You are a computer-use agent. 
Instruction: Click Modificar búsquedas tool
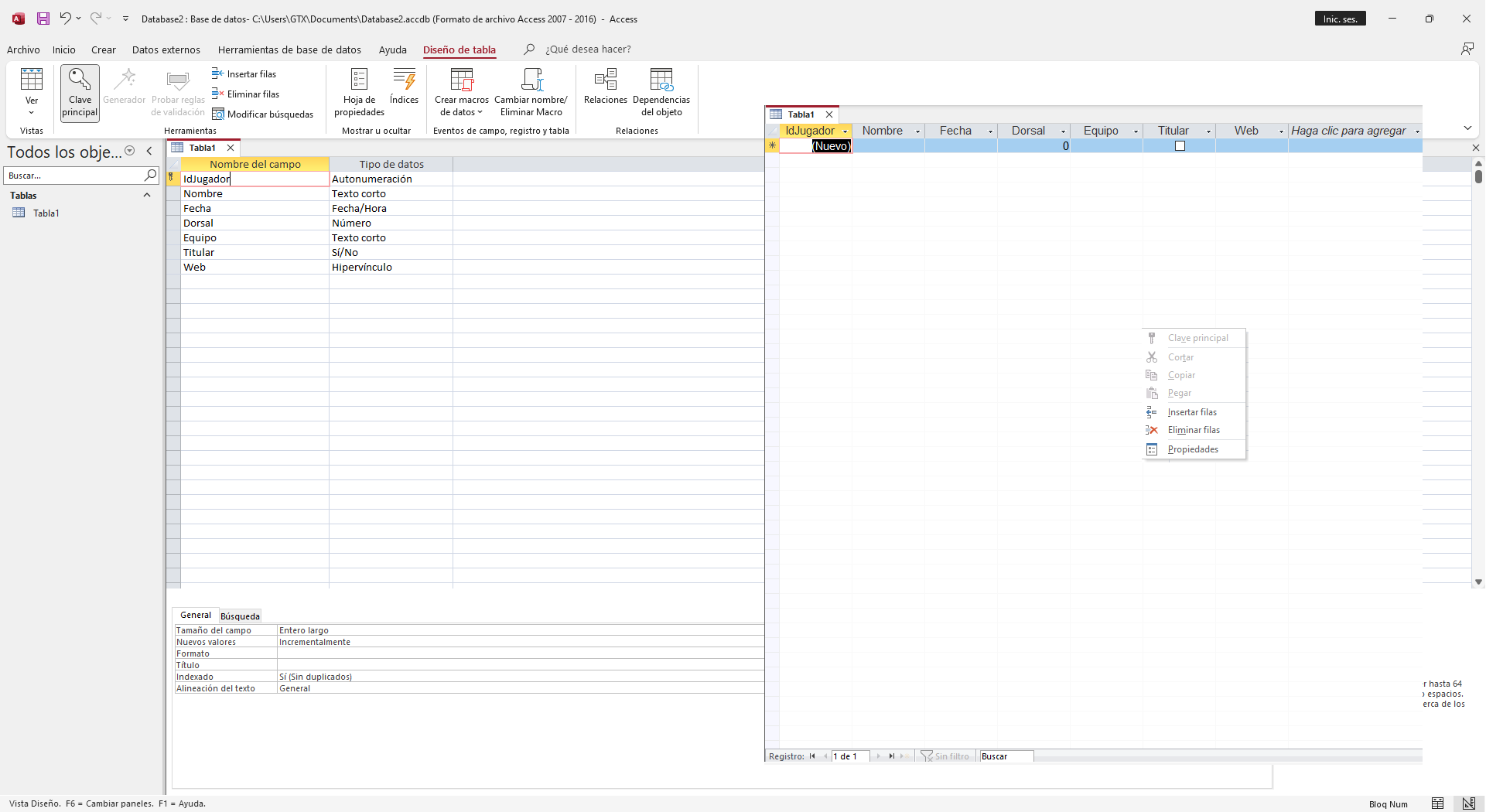point(262,114)
